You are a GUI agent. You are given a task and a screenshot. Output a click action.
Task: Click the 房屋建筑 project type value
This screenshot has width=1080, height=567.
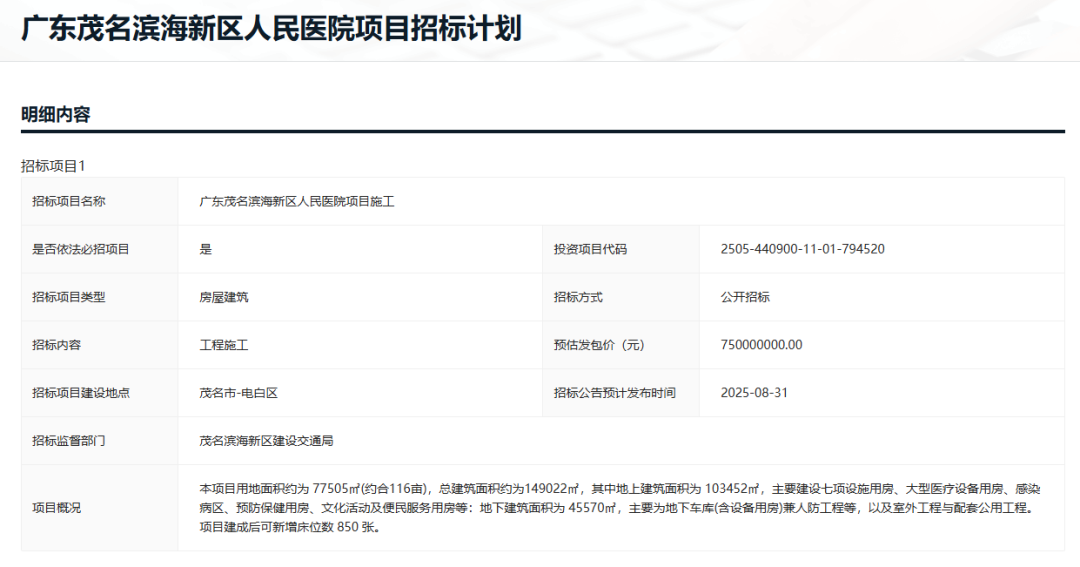(224, 297)
